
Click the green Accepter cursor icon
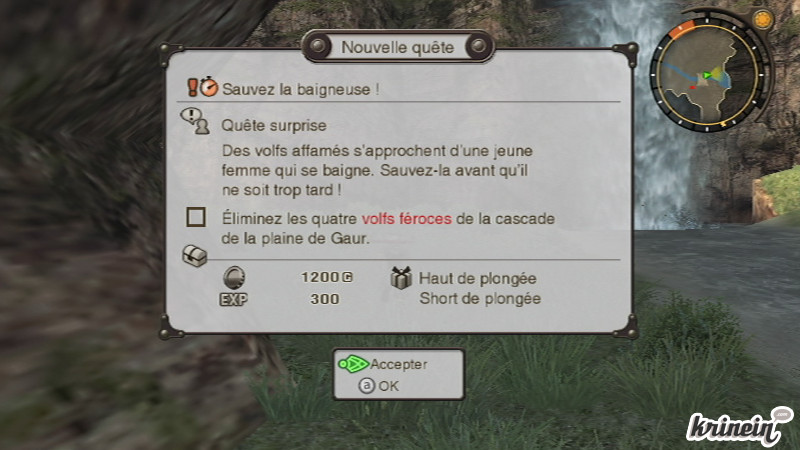(353, 364)
